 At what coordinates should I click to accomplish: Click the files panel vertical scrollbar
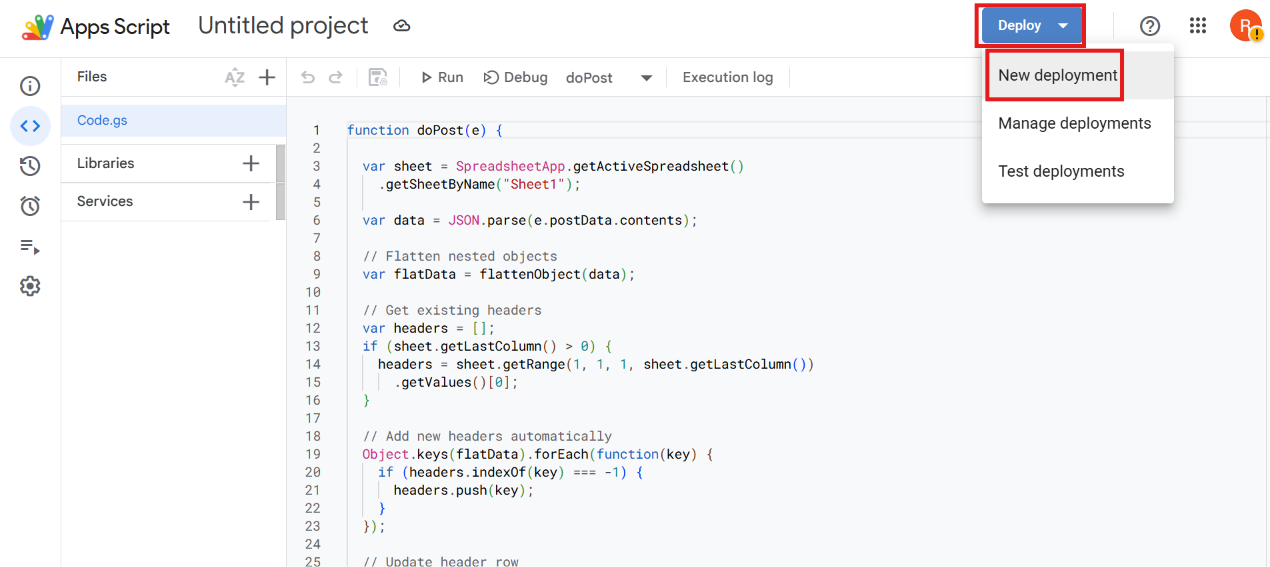[x=280, y=182]
